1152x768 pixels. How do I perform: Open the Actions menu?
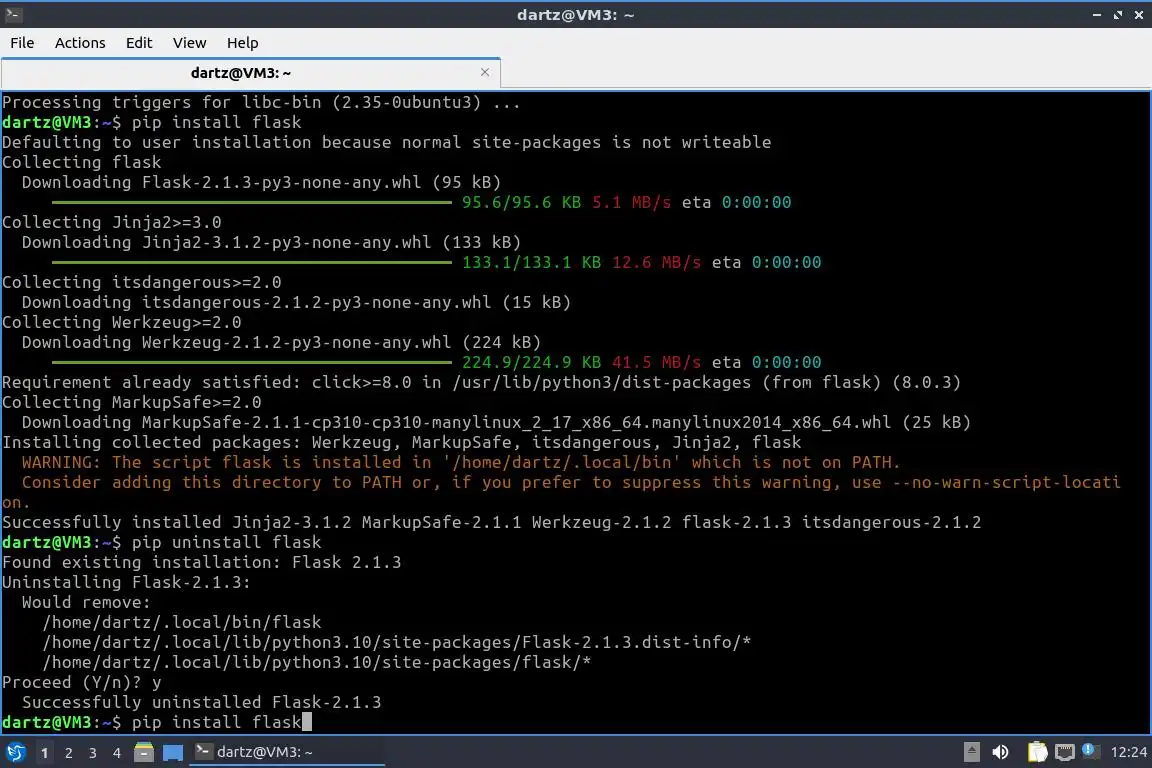point(80,43)
